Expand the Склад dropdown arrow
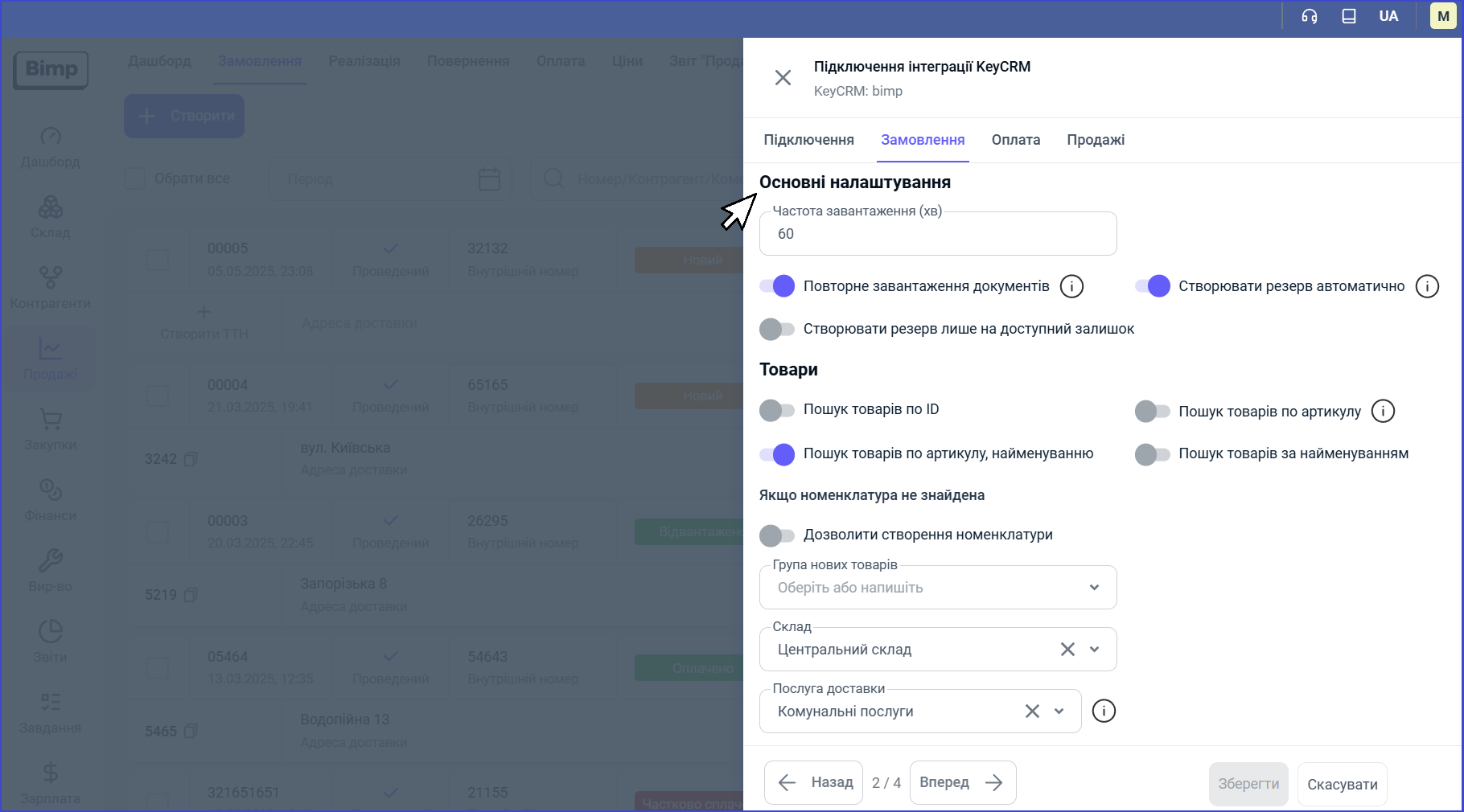Viewport: 1464px width, 812px height. tap(1094, 649)
